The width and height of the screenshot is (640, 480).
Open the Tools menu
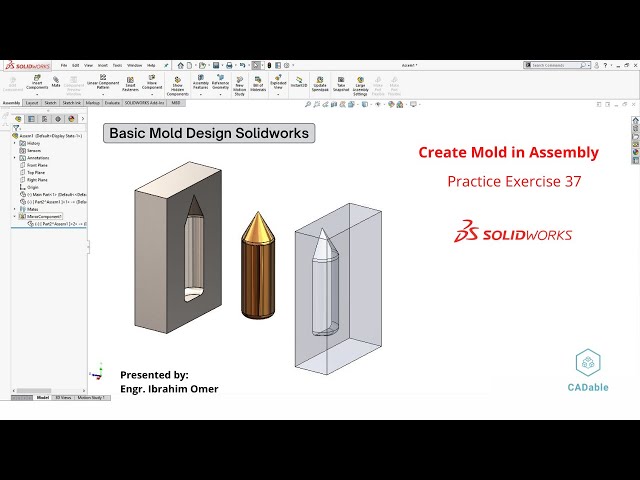point(117,65)
